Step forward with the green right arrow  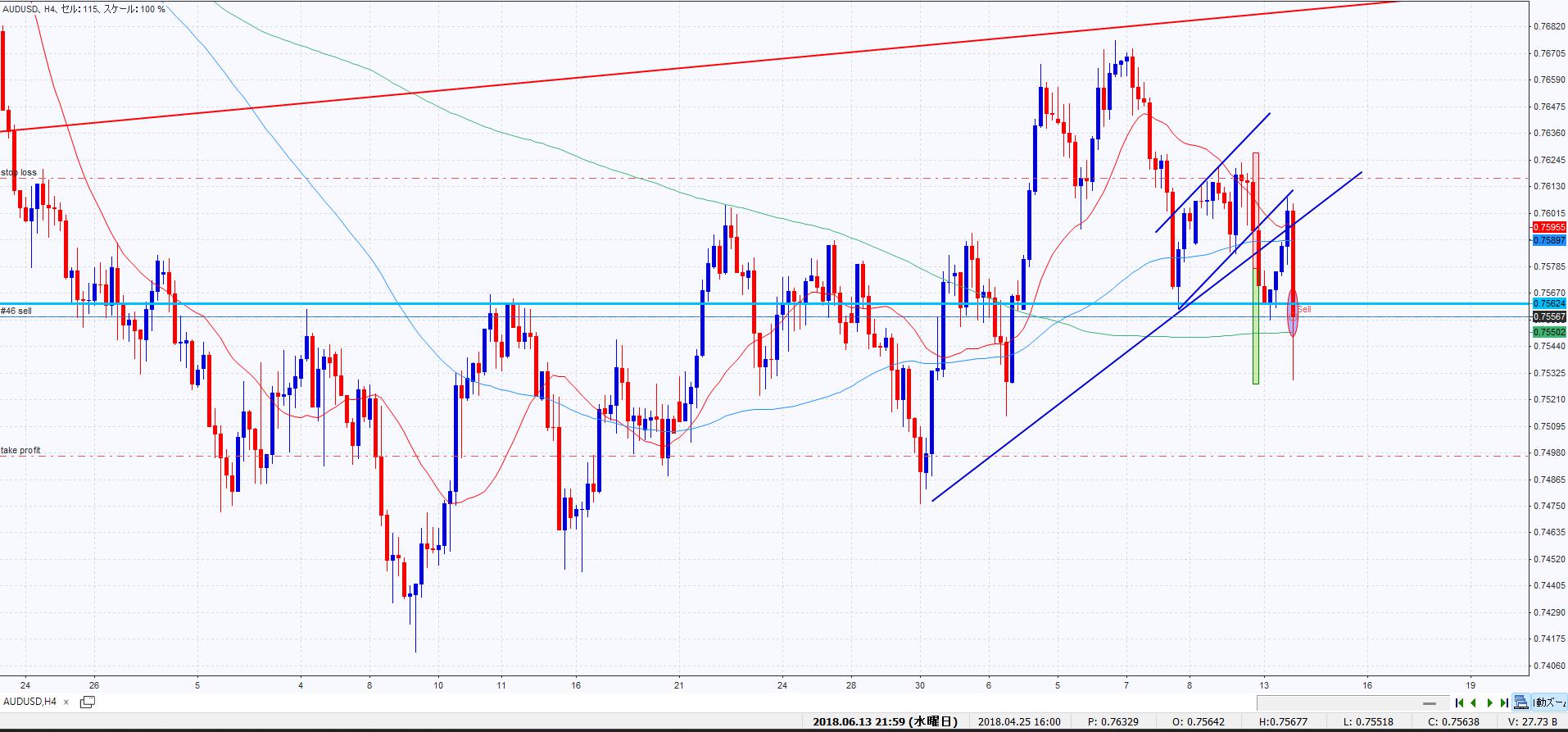(x=1489, y=702)
